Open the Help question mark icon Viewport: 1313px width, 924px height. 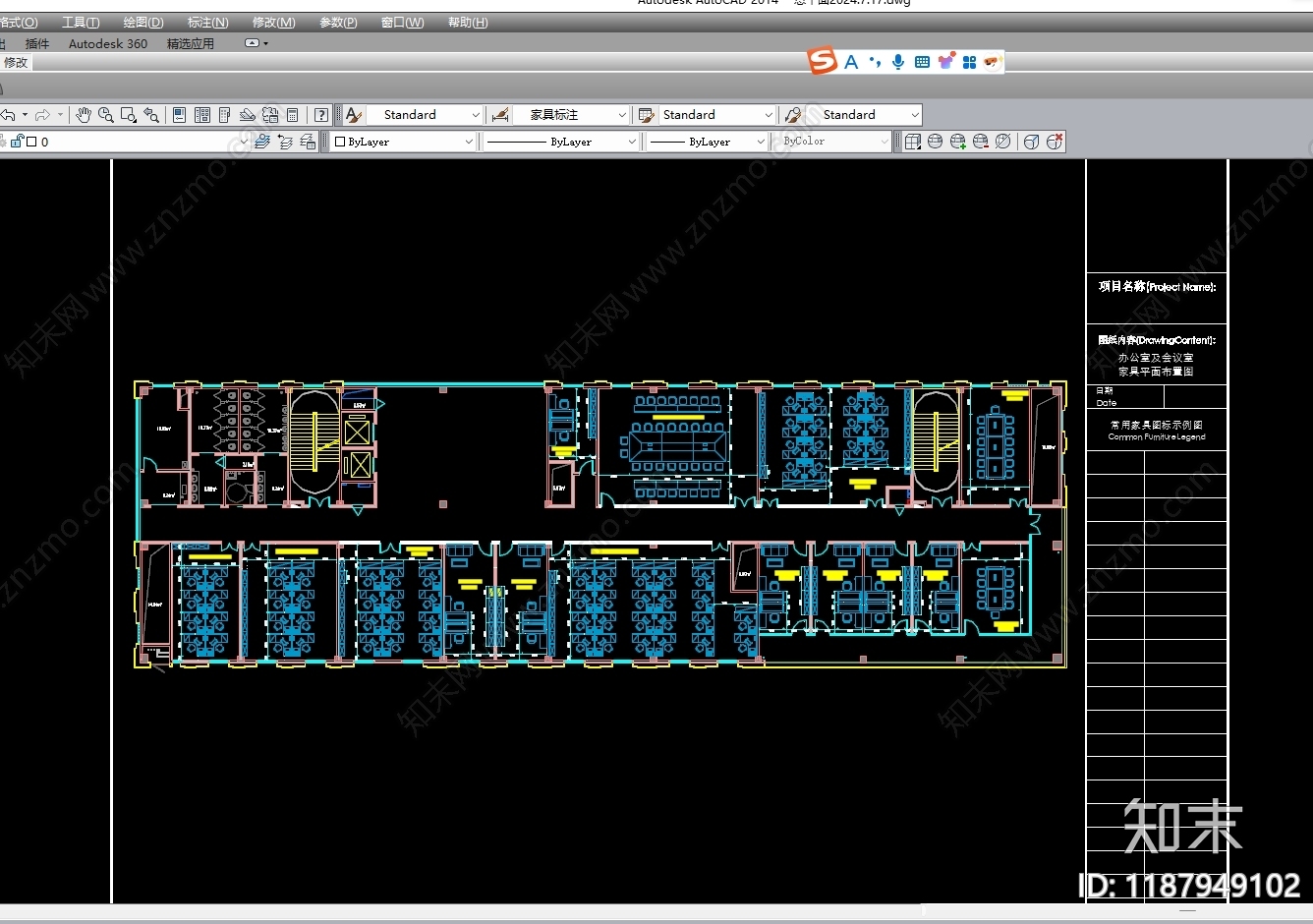320,115
